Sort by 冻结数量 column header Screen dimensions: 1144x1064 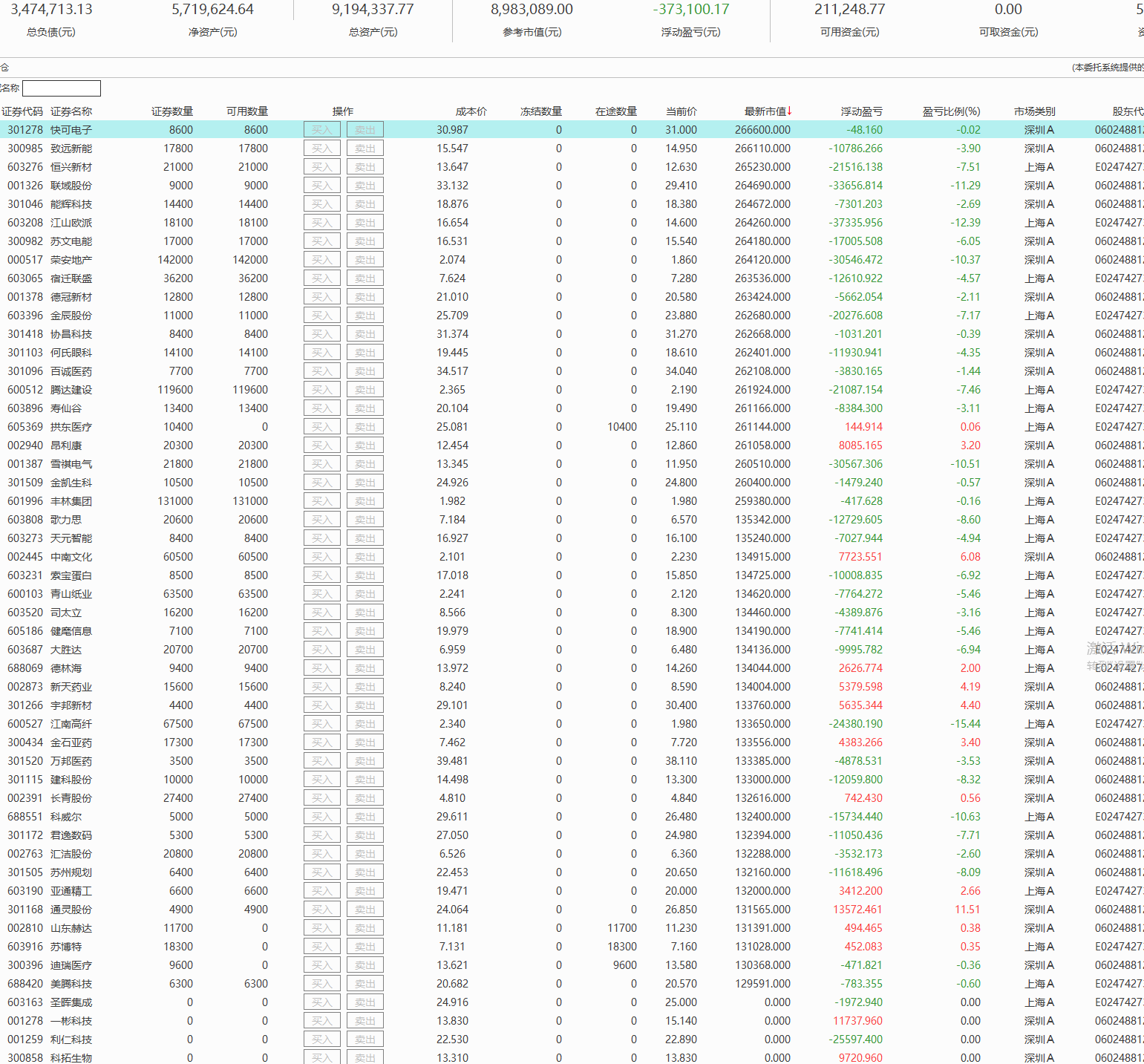(x=541, y=111)
